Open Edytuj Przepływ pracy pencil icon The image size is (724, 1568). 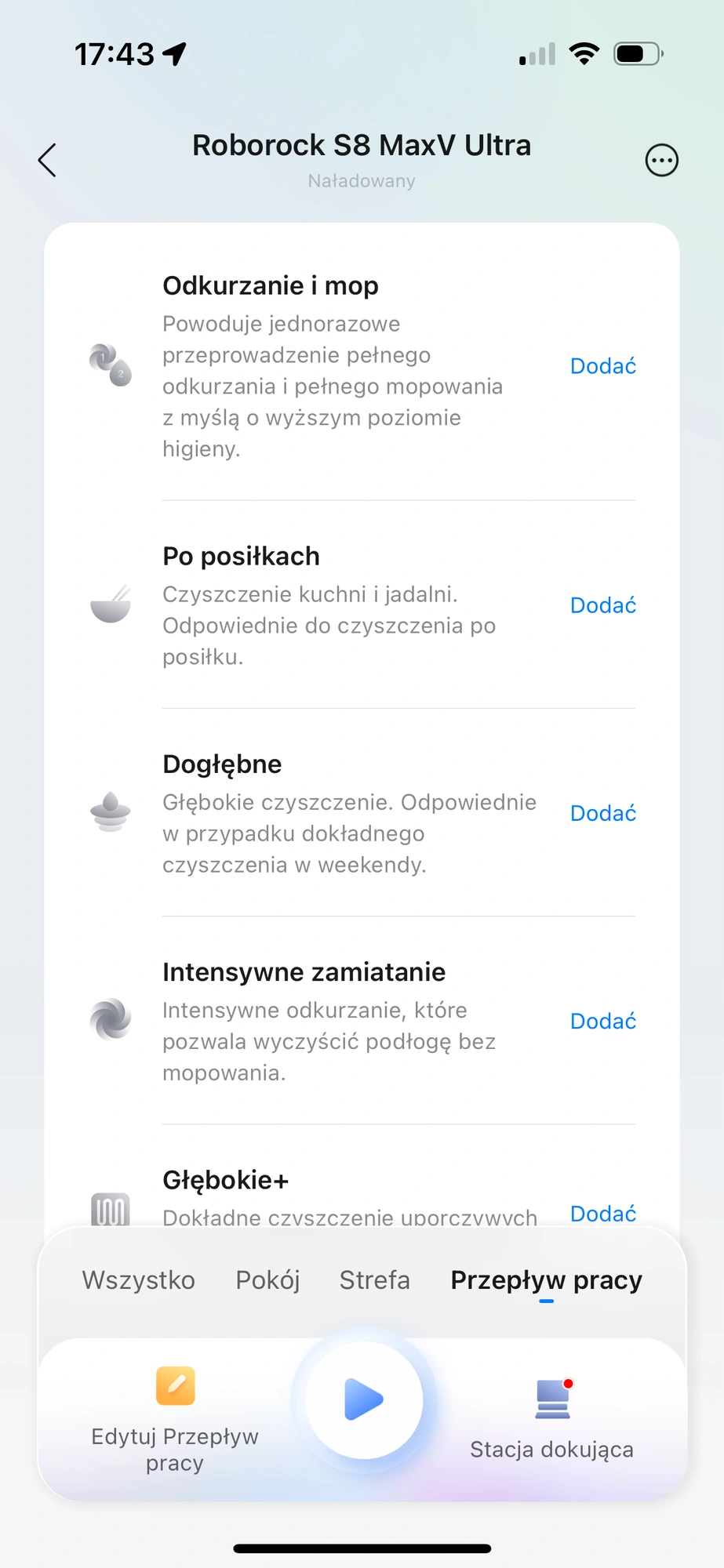coord(175,1385)
